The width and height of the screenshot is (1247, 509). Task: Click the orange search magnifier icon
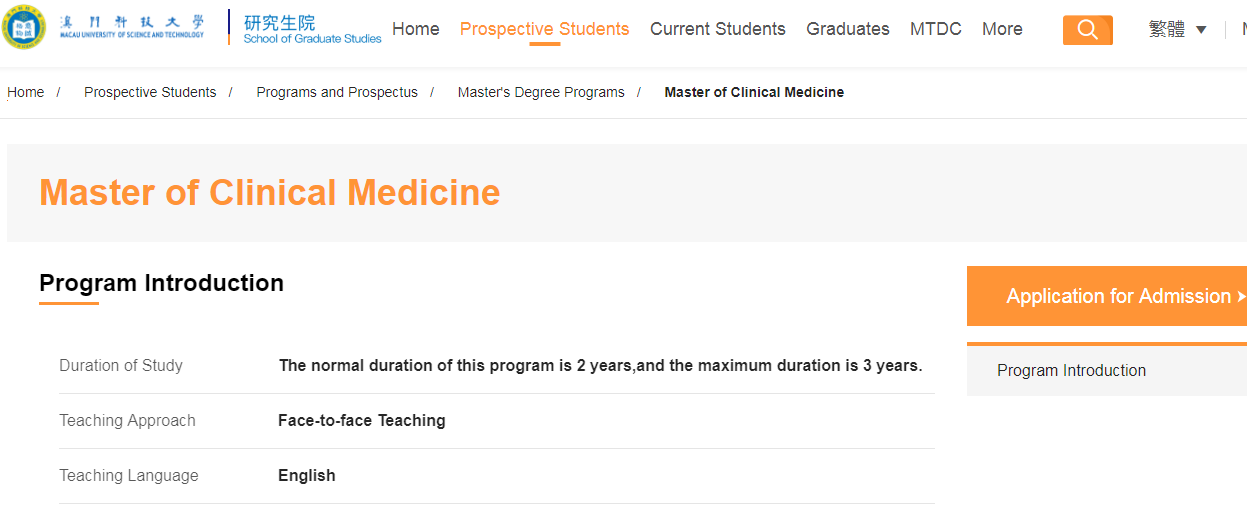[x=1088, y=30]
